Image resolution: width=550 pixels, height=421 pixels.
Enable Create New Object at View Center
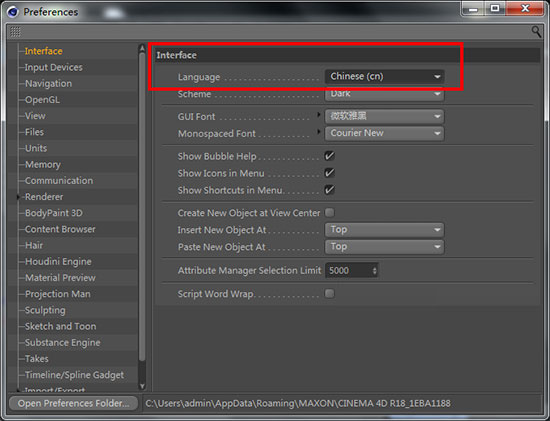click(x=329, y=212)
